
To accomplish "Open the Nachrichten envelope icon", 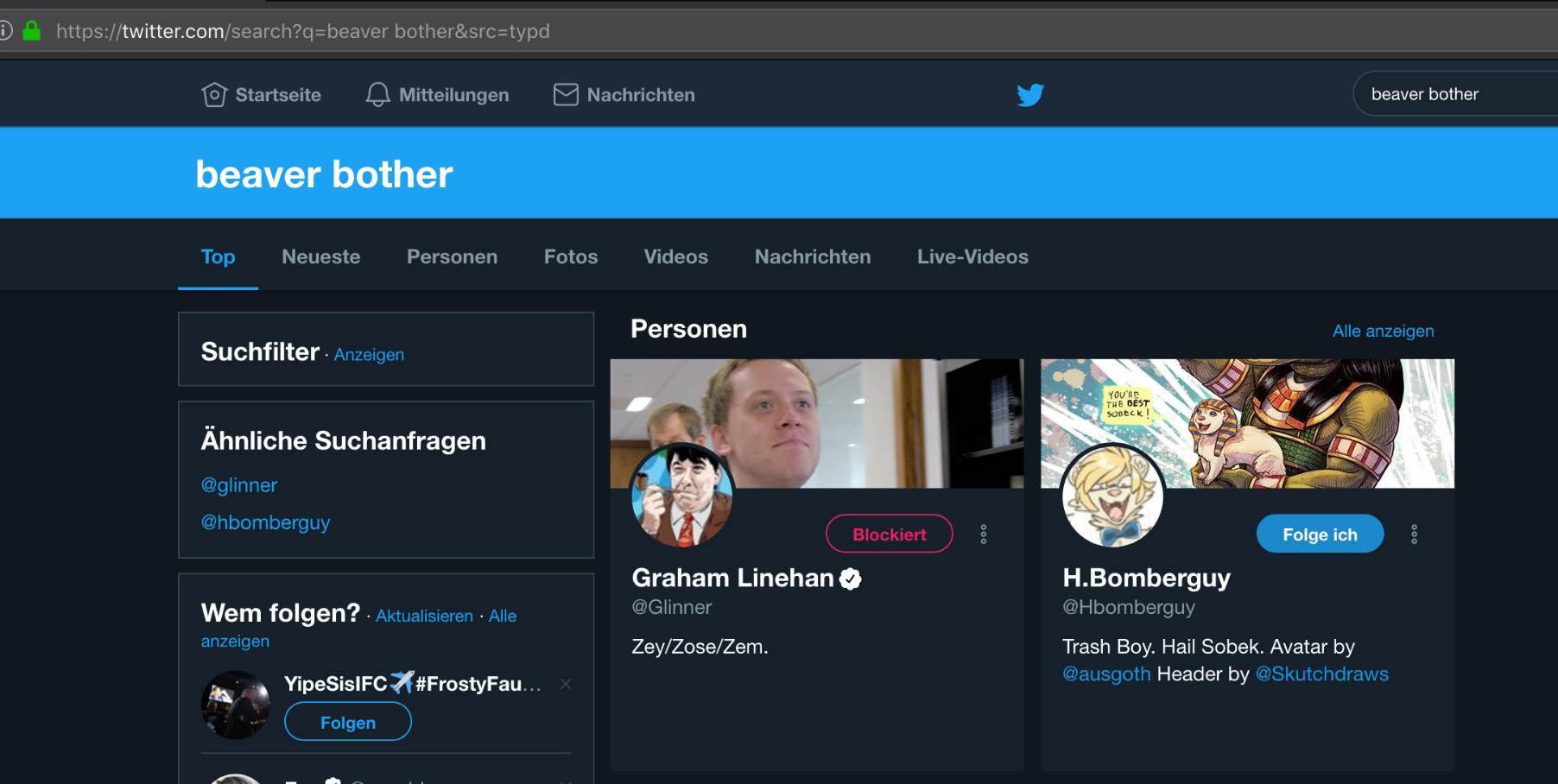I will (566, 95).
